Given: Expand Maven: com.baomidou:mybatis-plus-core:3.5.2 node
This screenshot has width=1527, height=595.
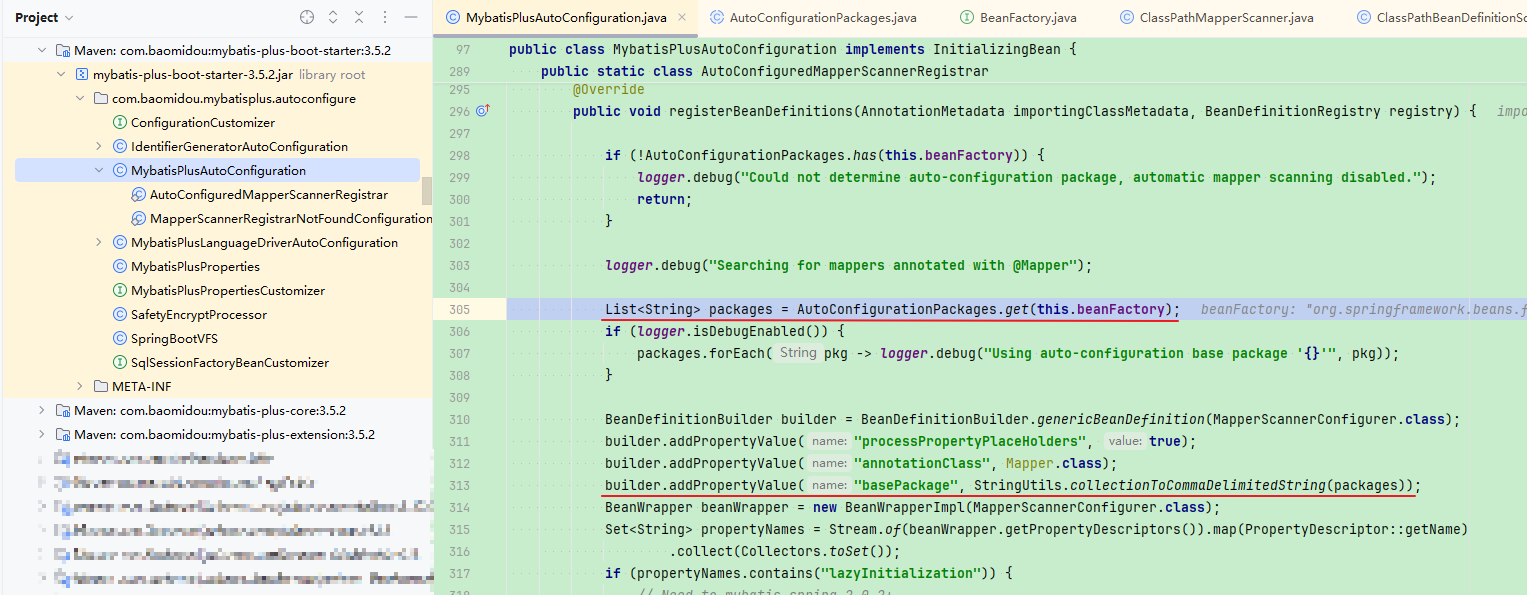Looking at the screenshot, I should (42, 411).
